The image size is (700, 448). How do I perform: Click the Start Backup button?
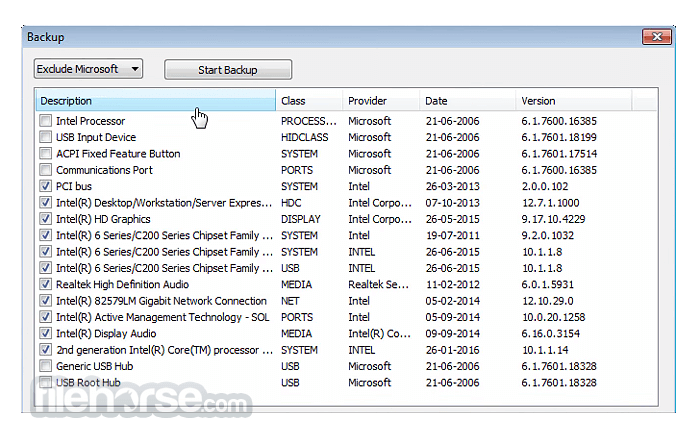[x=228, y=70]
